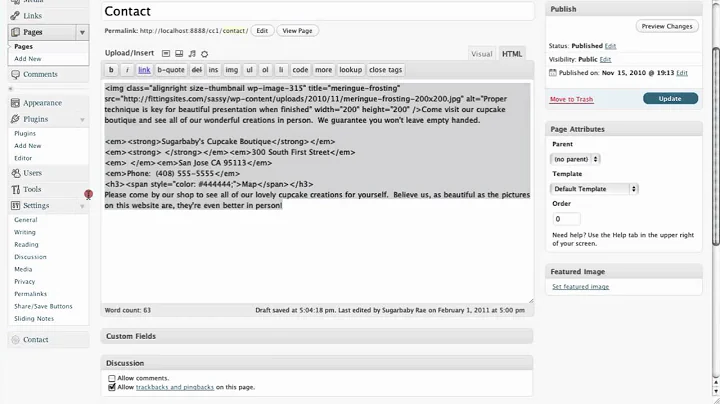This screenshot has height=404, width=720.
Task: Click the lookup quicktag button
Action: 350,70
